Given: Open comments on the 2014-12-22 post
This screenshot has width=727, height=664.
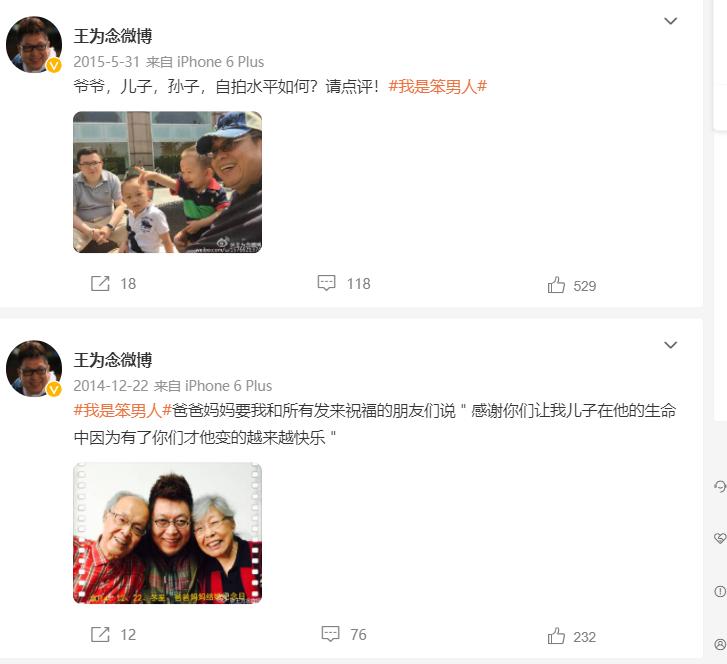Looking at the screenshot, I should 330,634.
